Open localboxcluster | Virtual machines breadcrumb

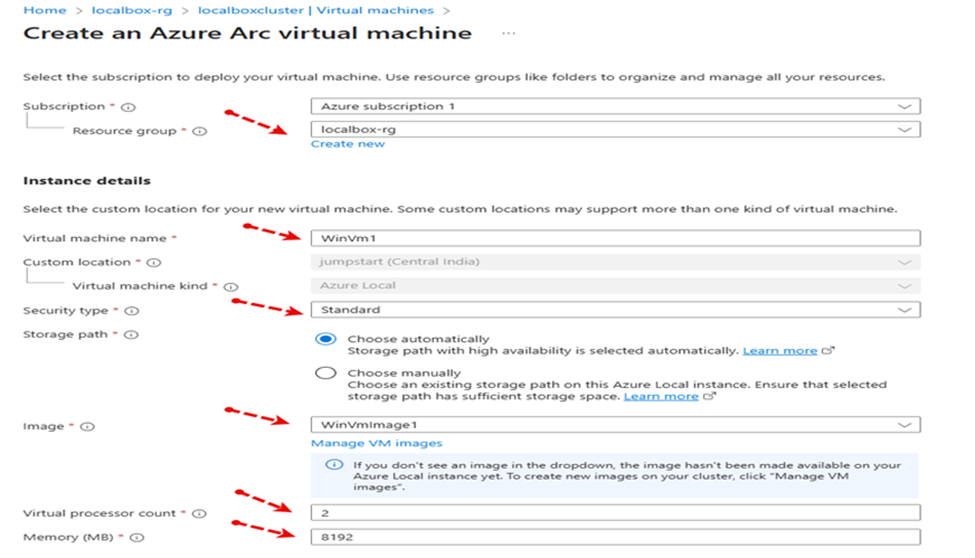(316, 11)
